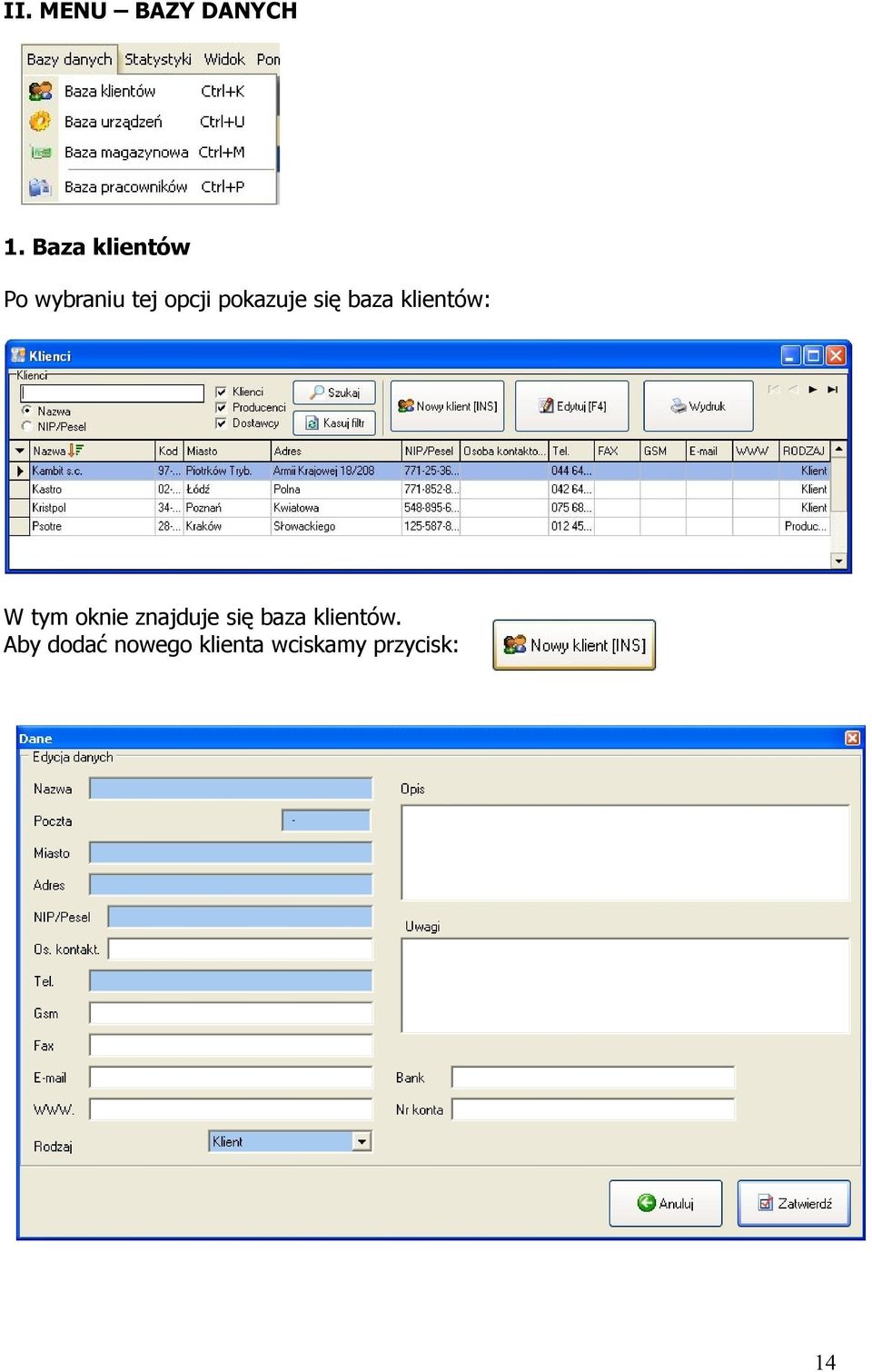Image resolution: width=872 pixels, height=1372 pixels.
Task: Click the Adres column header
Action: (336, 451)
